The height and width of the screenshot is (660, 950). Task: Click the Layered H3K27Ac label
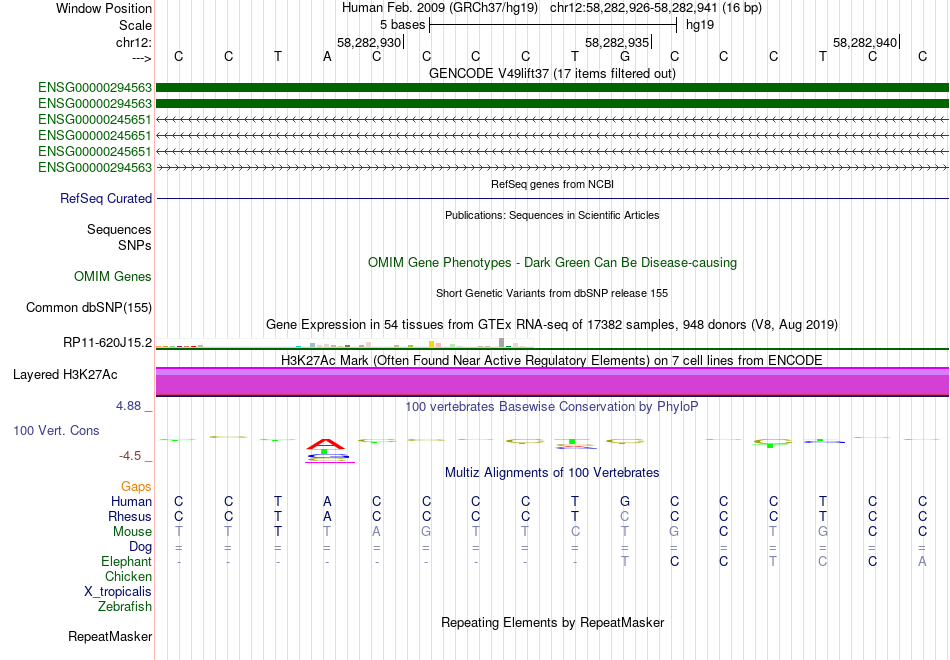click(x=65, y=375)
